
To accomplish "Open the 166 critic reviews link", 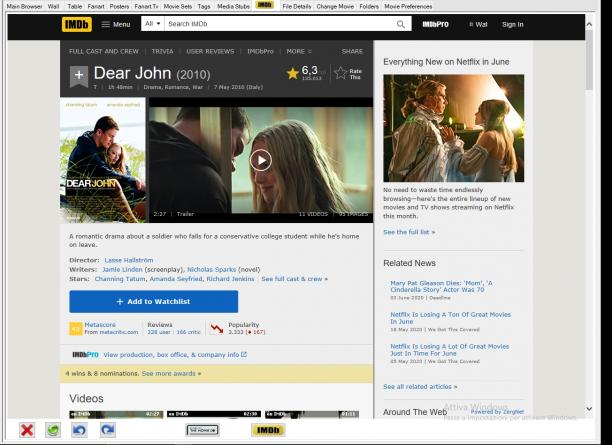I will tap(189, 332).
